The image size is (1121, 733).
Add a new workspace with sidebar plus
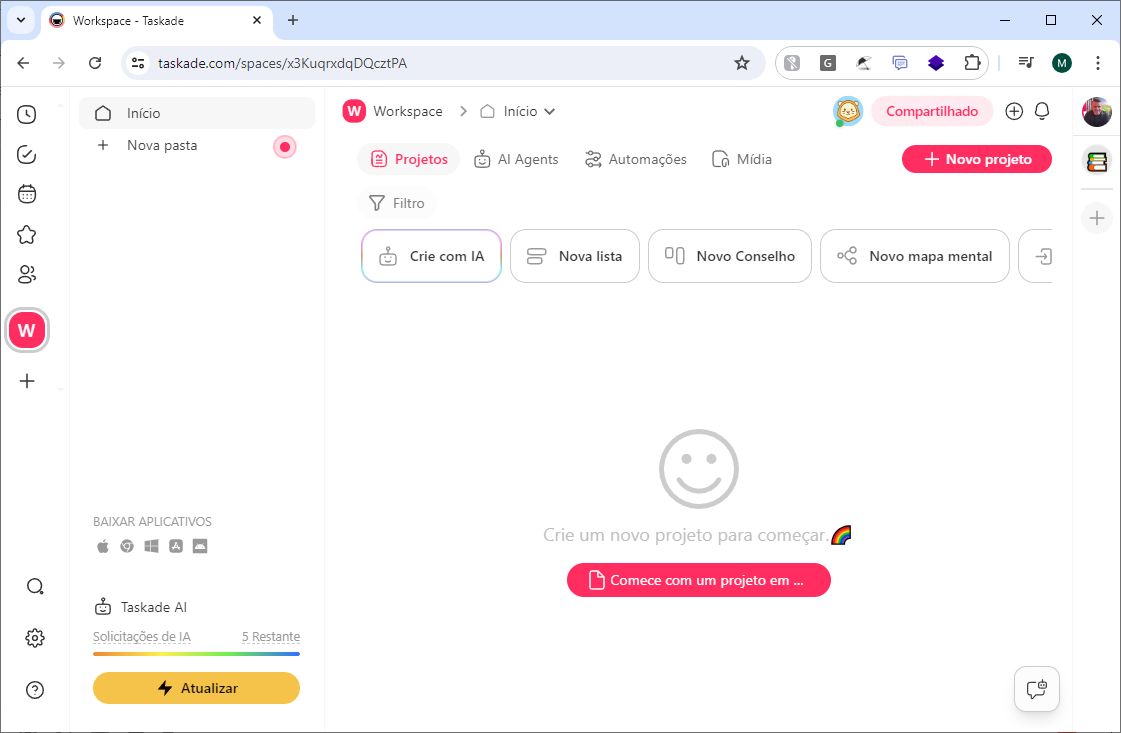point(26,381)
